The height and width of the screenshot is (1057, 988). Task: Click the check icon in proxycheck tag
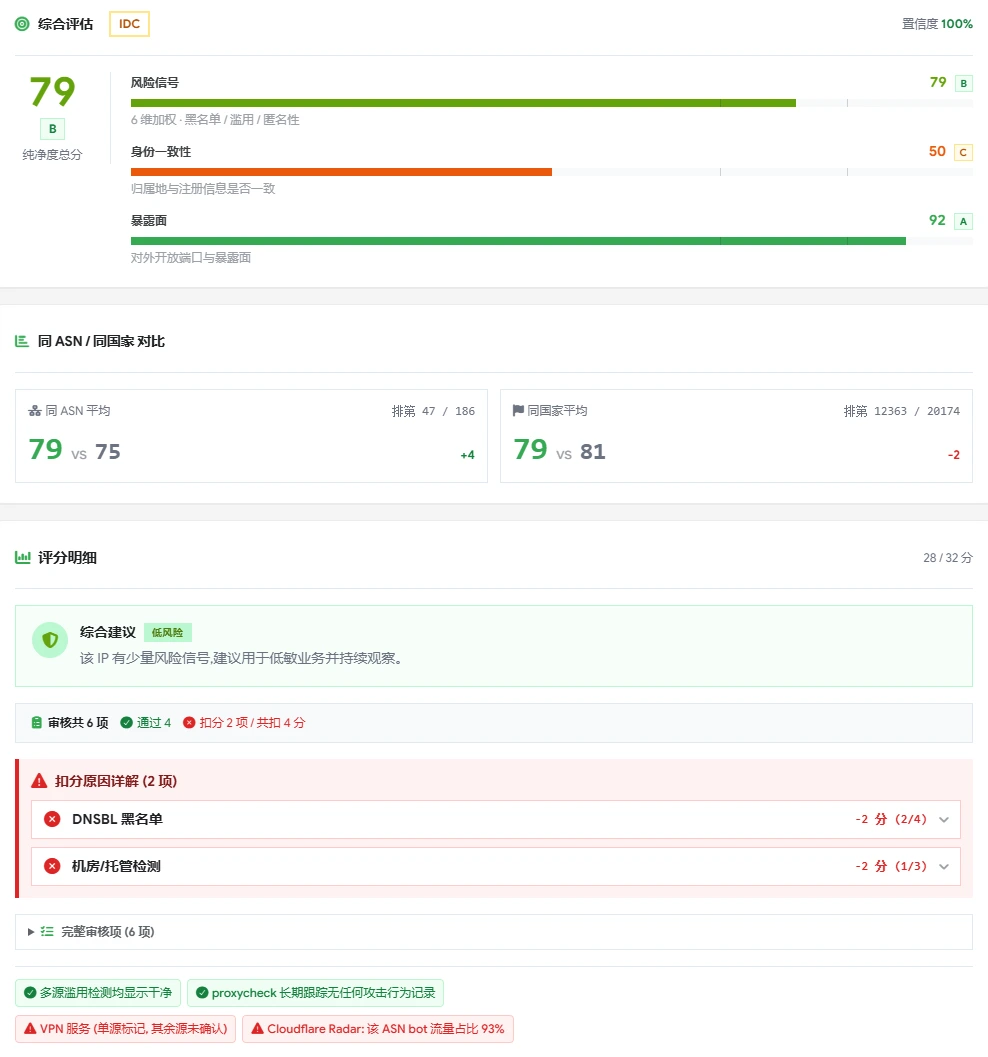[x=202, y=992]
